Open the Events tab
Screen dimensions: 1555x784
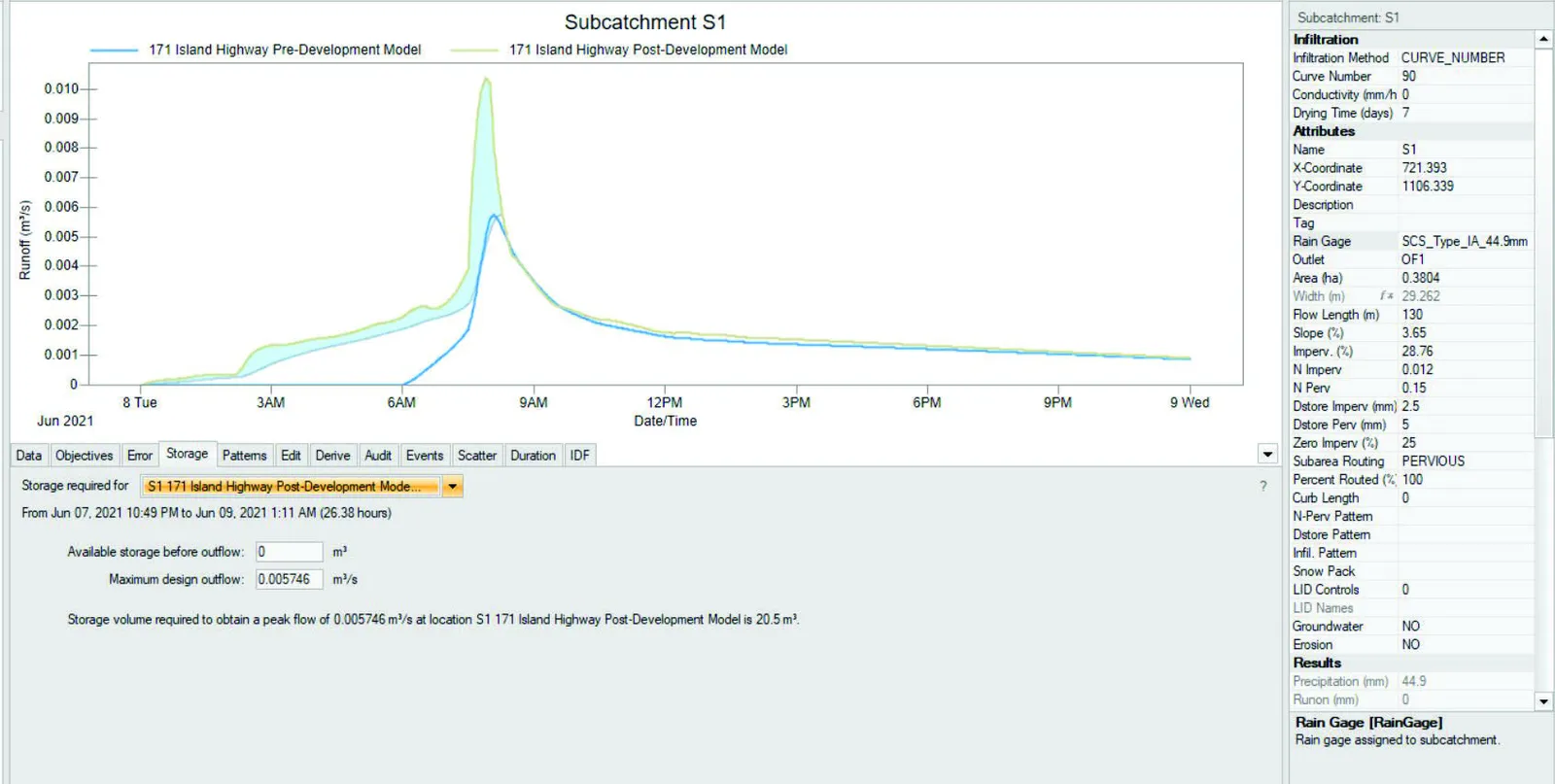425,455
